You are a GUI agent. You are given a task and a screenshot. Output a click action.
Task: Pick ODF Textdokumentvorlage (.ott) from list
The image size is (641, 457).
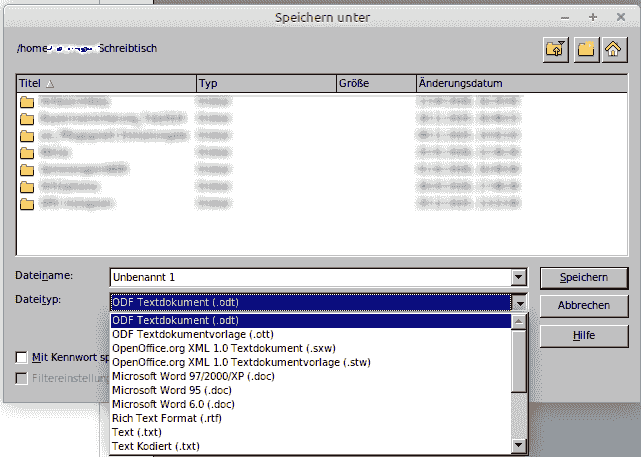click(x=193, y=334)
